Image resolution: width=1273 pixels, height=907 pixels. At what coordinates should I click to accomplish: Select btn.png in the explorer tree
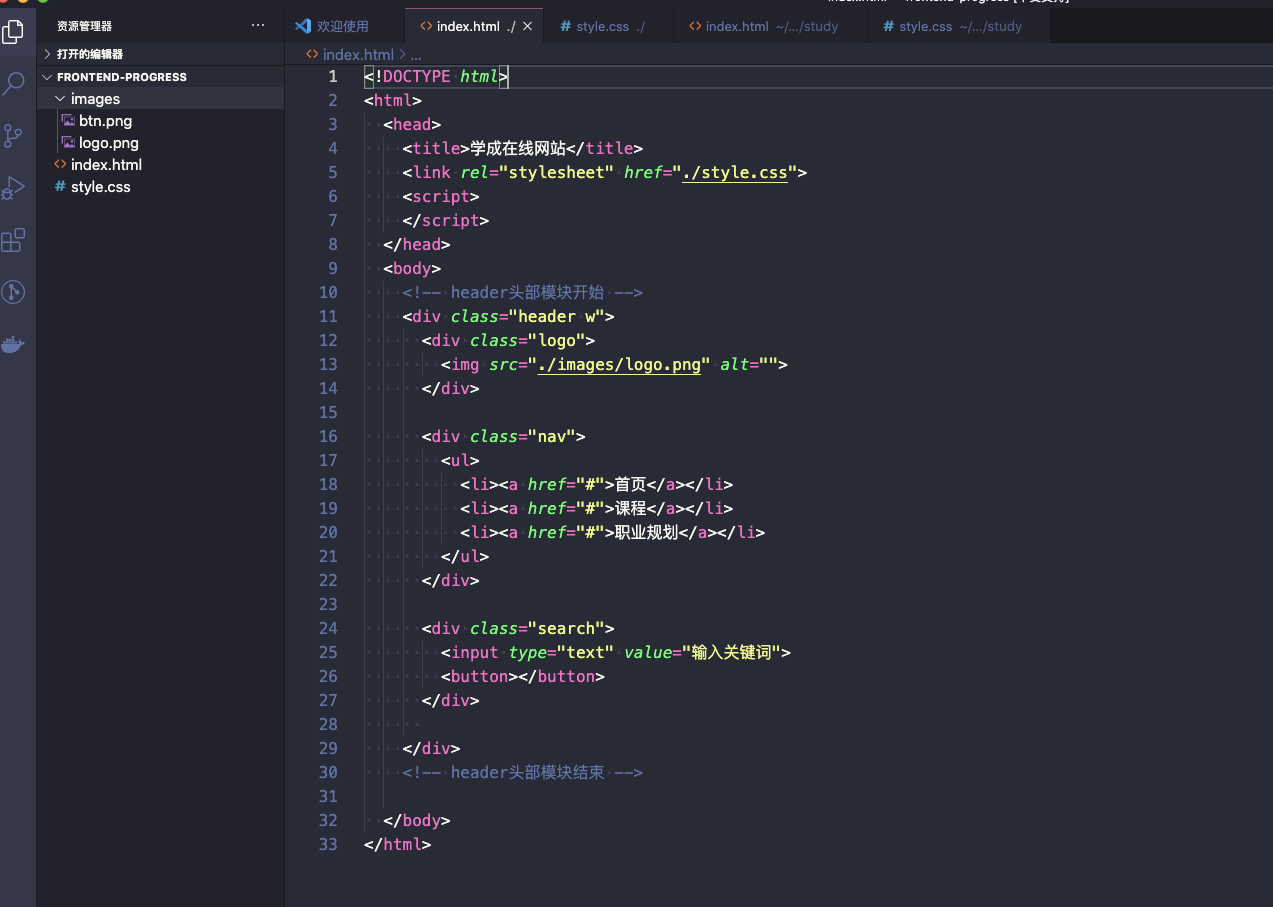pos(105,120)
